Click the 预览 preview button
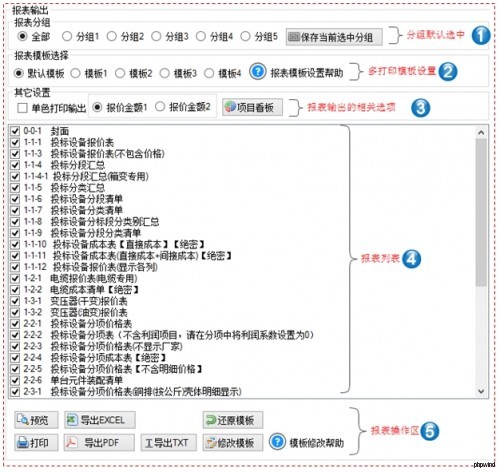The width and height of the screenshot is (500, 472). click(x=36, y=420)
